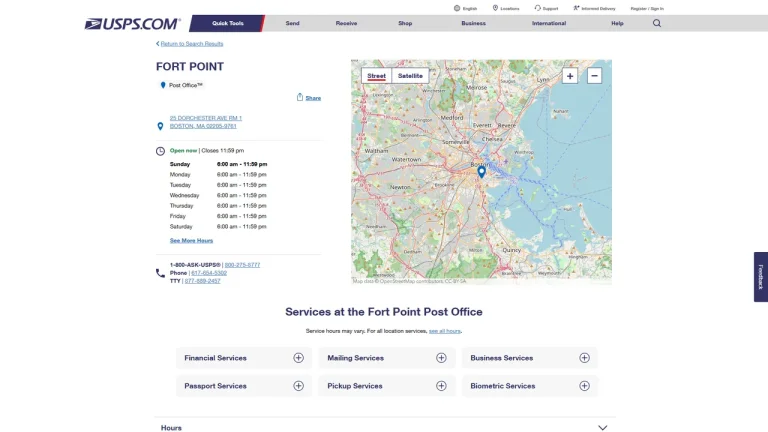Click Return to Search Results link

coord(192,44)
